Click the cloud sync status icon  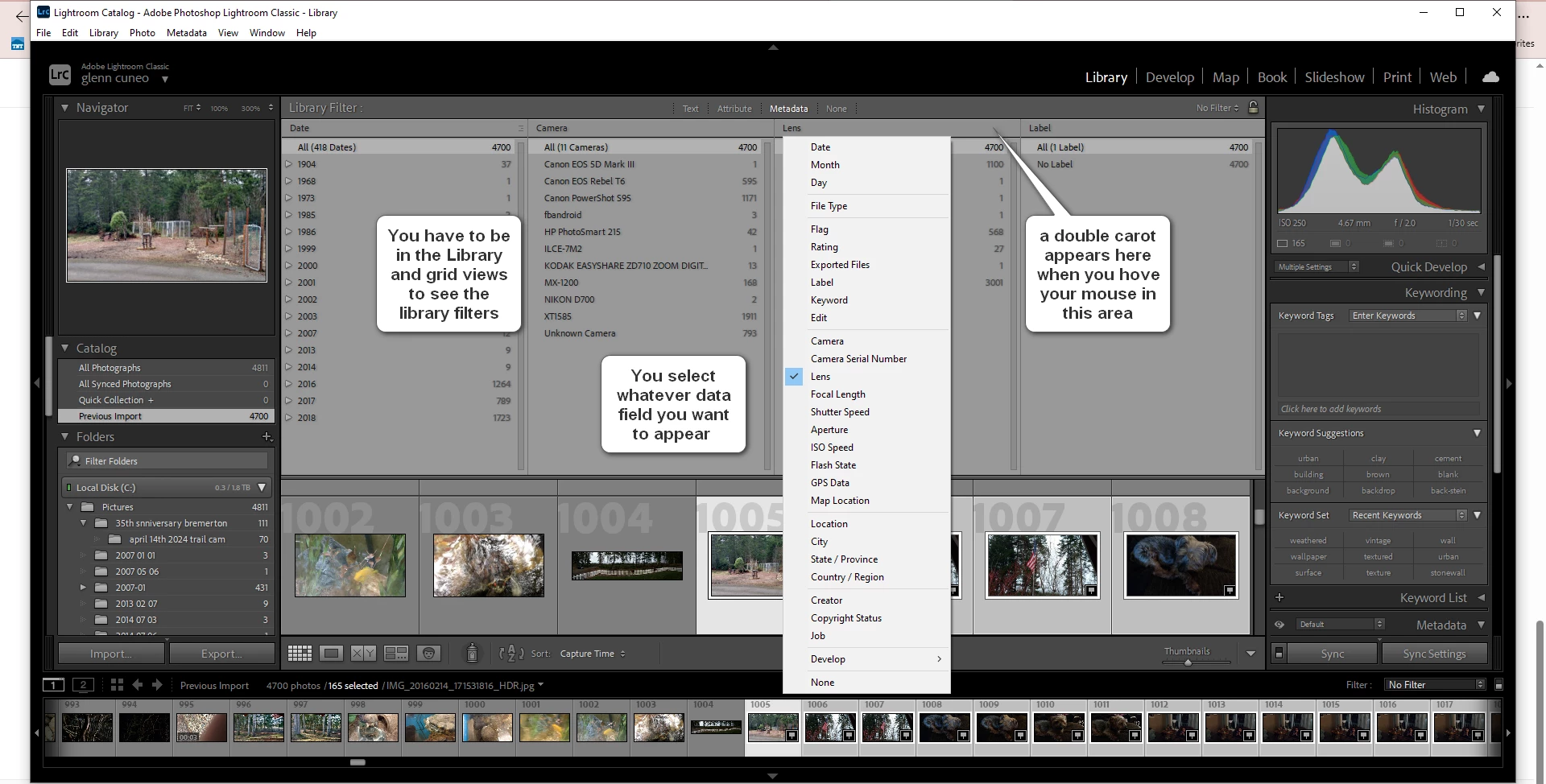pos(1490,77)
